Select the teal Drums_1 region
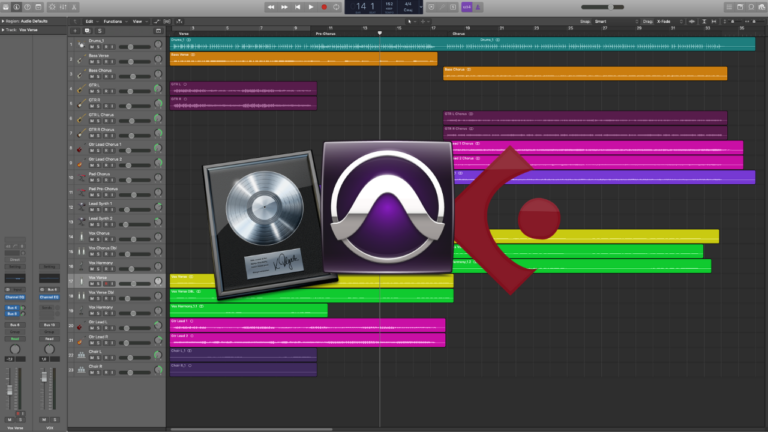768x432 pixels. [462, 44]
